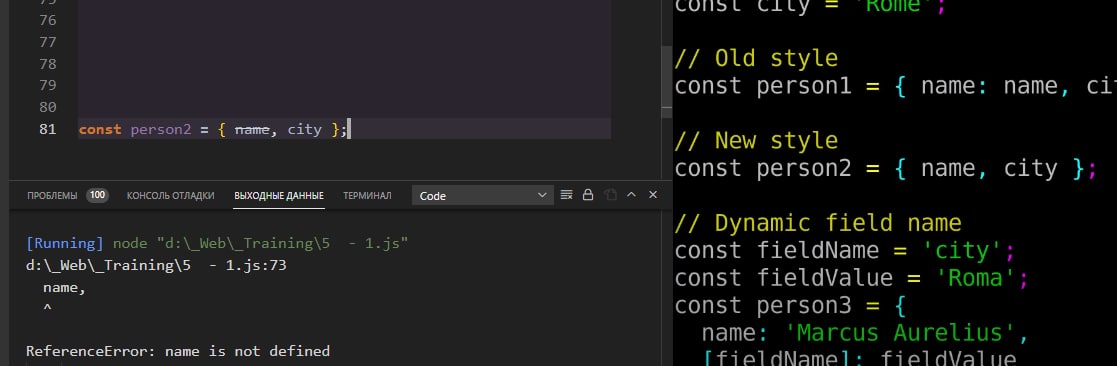Click the open log file icon
This screenshot has height=366, width=1117.
tap(610, 194)
